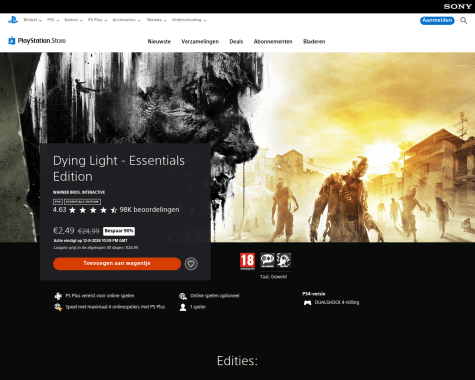475x380 pixels.
Task: Click the PlayStation Store text link
Action: point(42,41)
